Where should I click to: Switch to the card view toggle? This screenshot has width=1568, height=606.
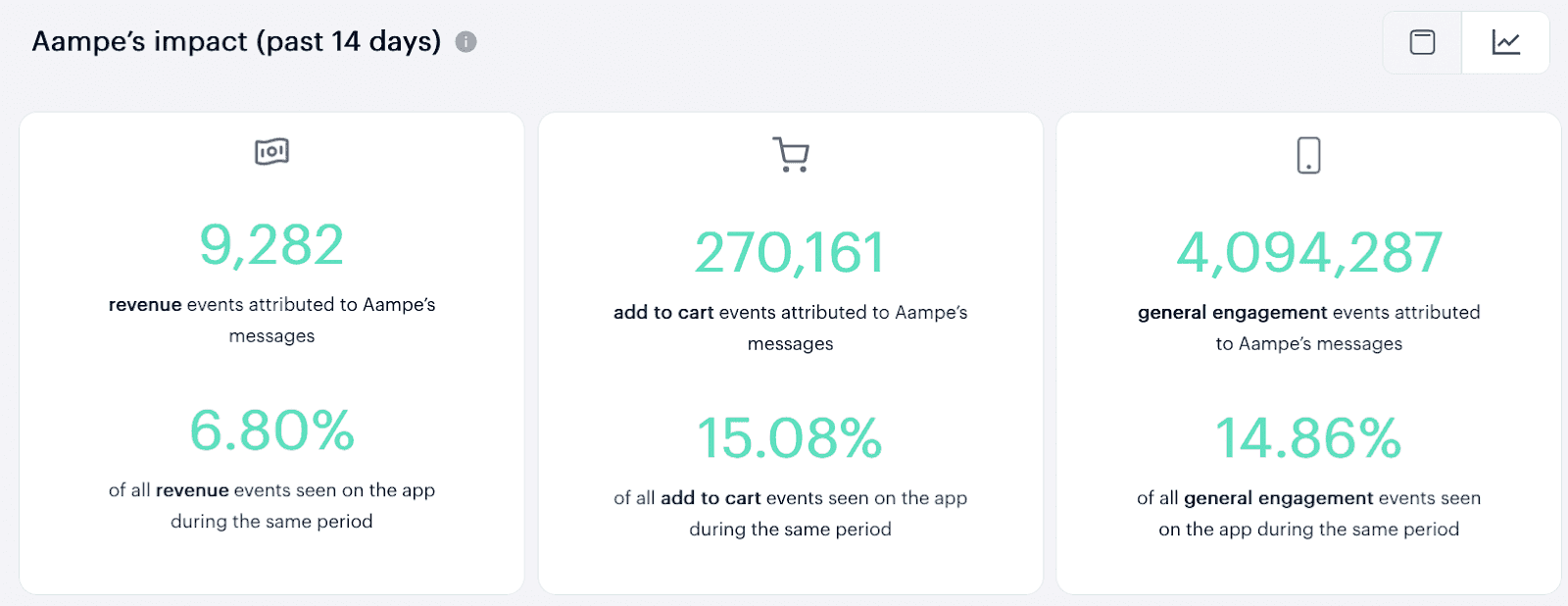pyautogui.click(x=1422, y=42)
